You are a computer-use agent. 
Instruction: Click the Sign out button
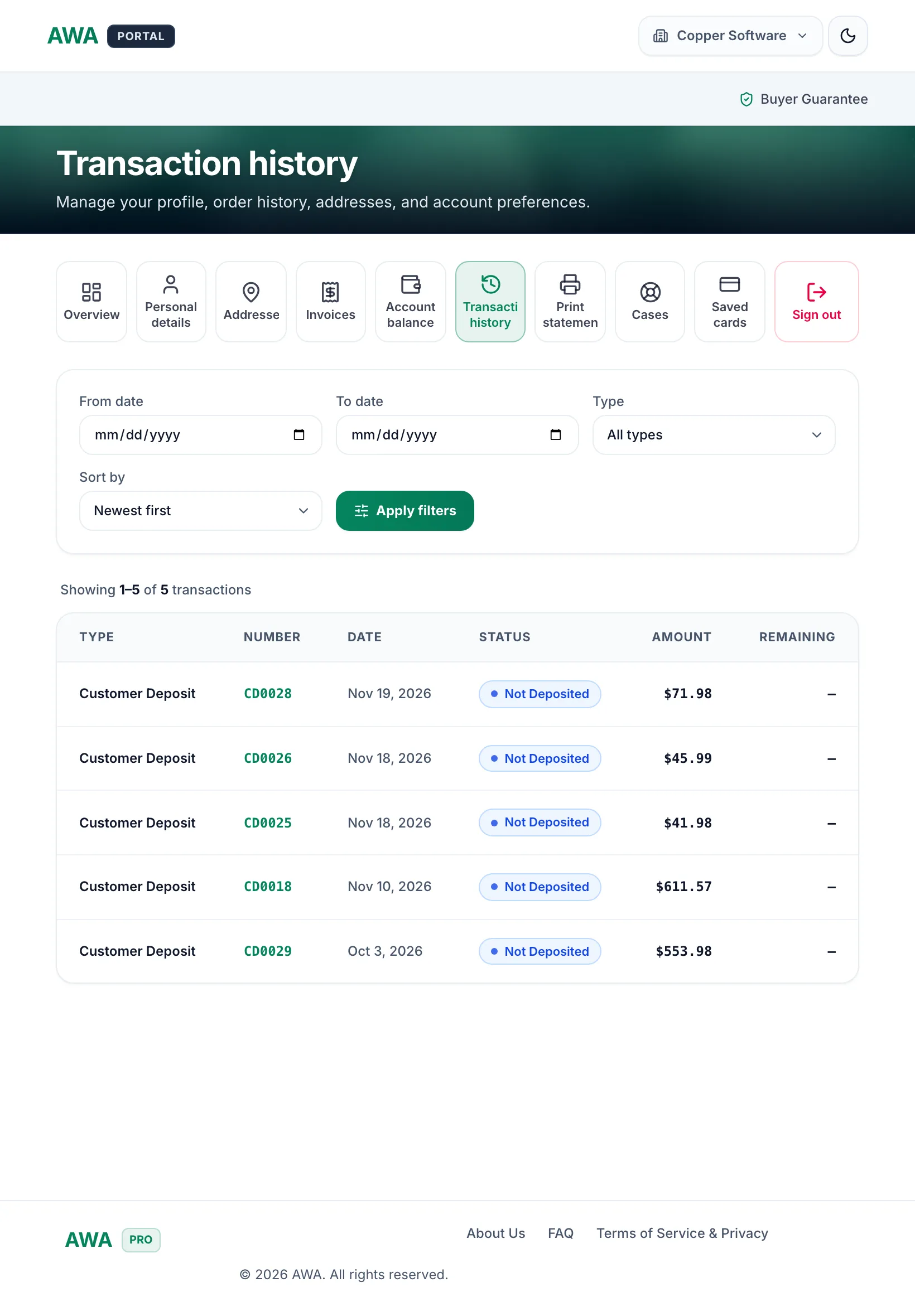coord(816,302)
